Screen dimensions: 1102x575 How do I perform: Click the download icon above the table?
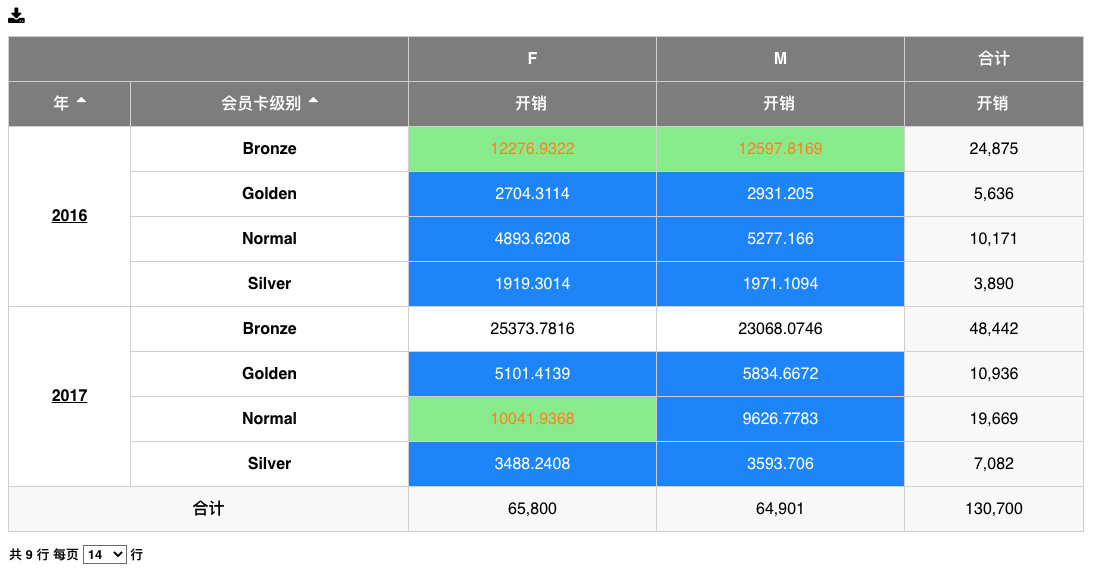(x=17, y=15)
